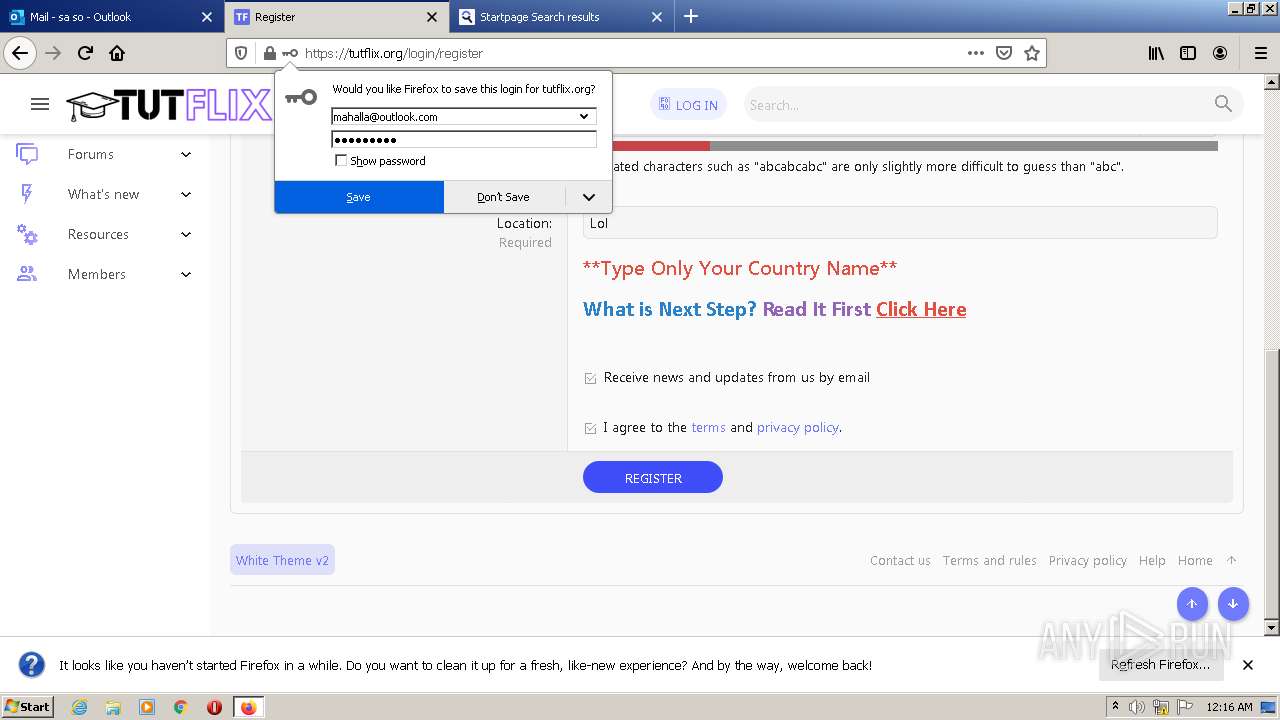This screenshot has width=1280, height=720.
Task: Open Internet Explorer from taskbar
Action: pos(79,707)
